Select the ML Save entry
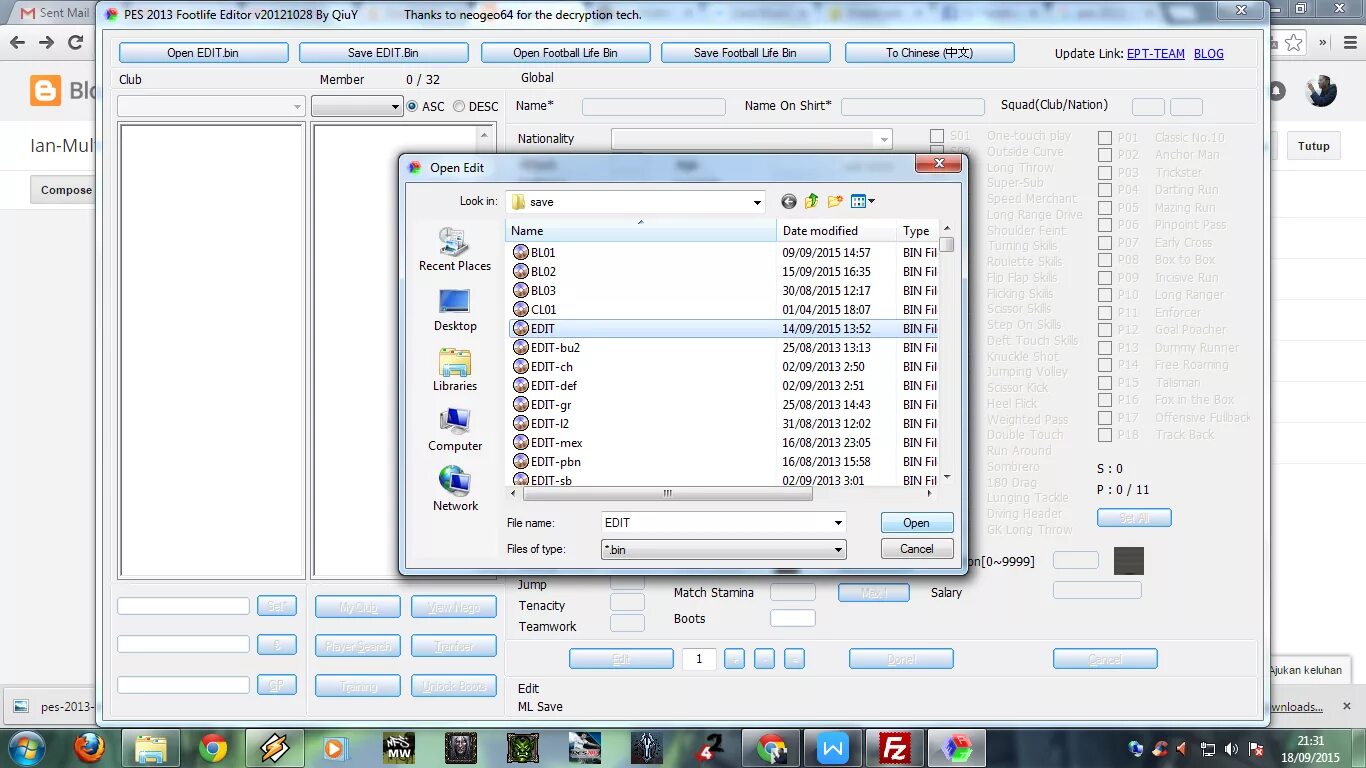Viewport: 1366px width, 768px height. point(540,707)
